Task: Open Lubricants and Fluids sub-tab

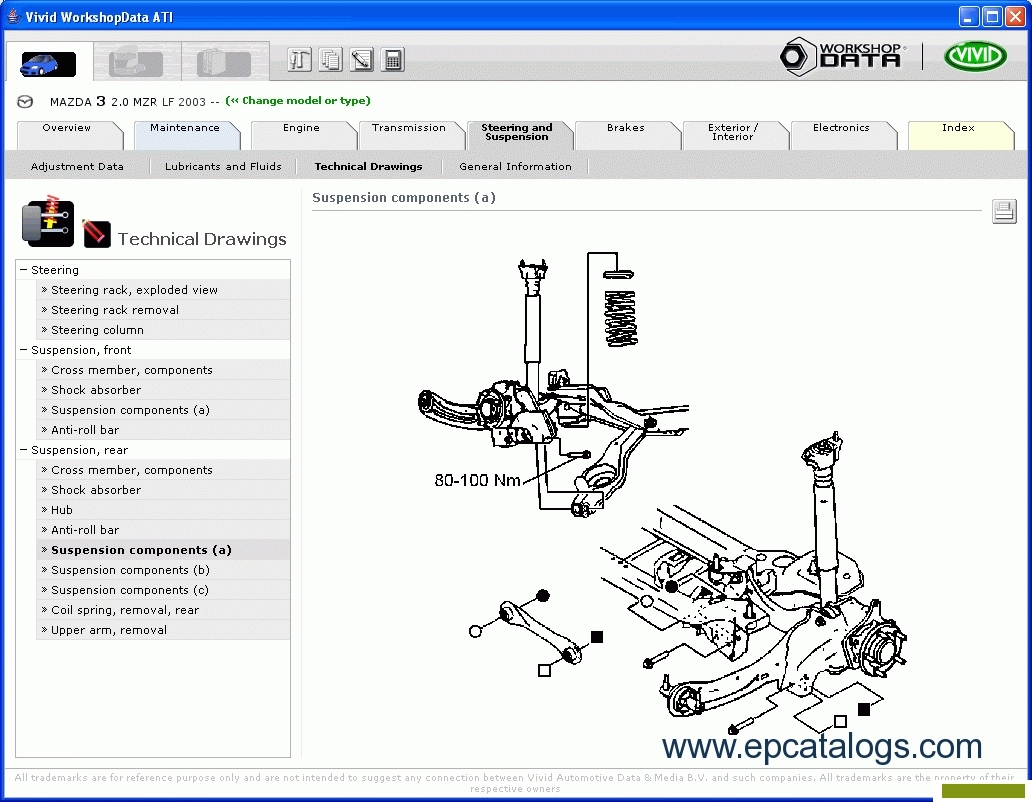Action: pos(223,166)
